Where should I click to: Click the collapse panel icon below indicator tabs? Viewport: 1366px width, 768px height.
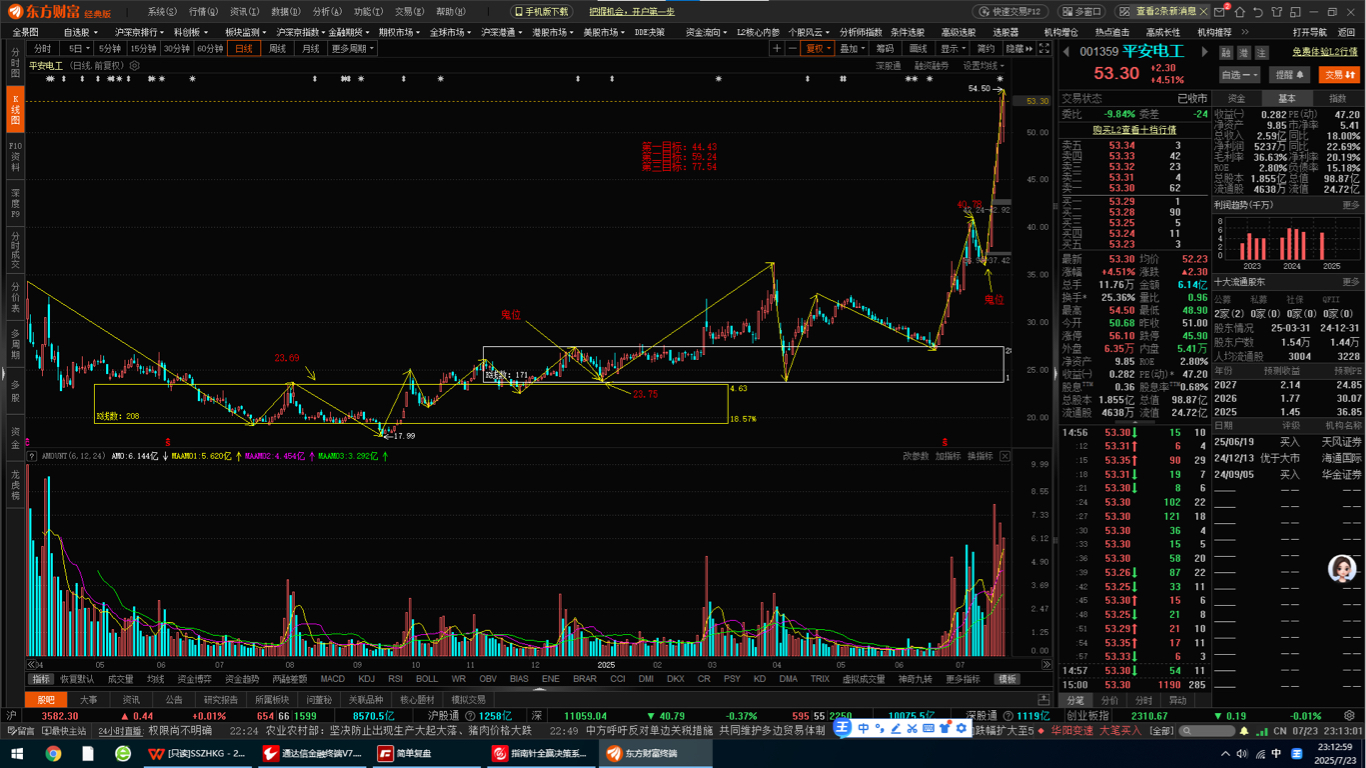pyautogui.click(x=1044, y=700)
